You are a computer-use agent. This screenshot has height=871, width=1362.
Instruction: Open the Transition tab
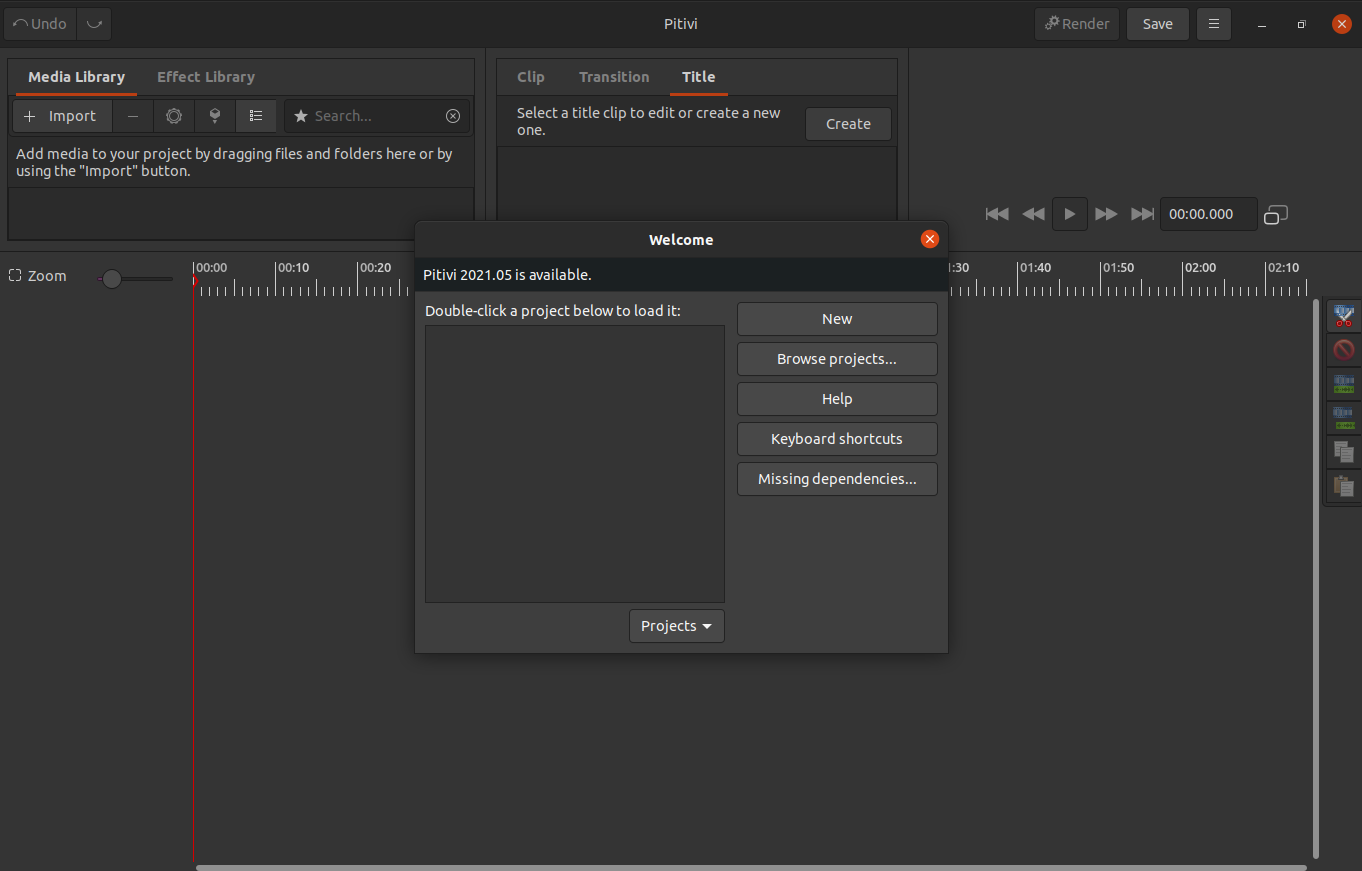click(x=614, y=77)
